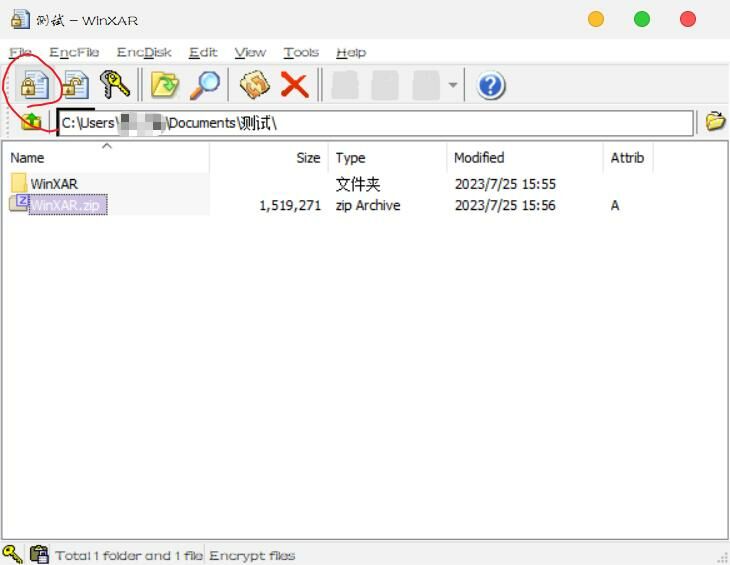Open the EncFile menu
The image size is (730, 565).
(x=74, y=52)
